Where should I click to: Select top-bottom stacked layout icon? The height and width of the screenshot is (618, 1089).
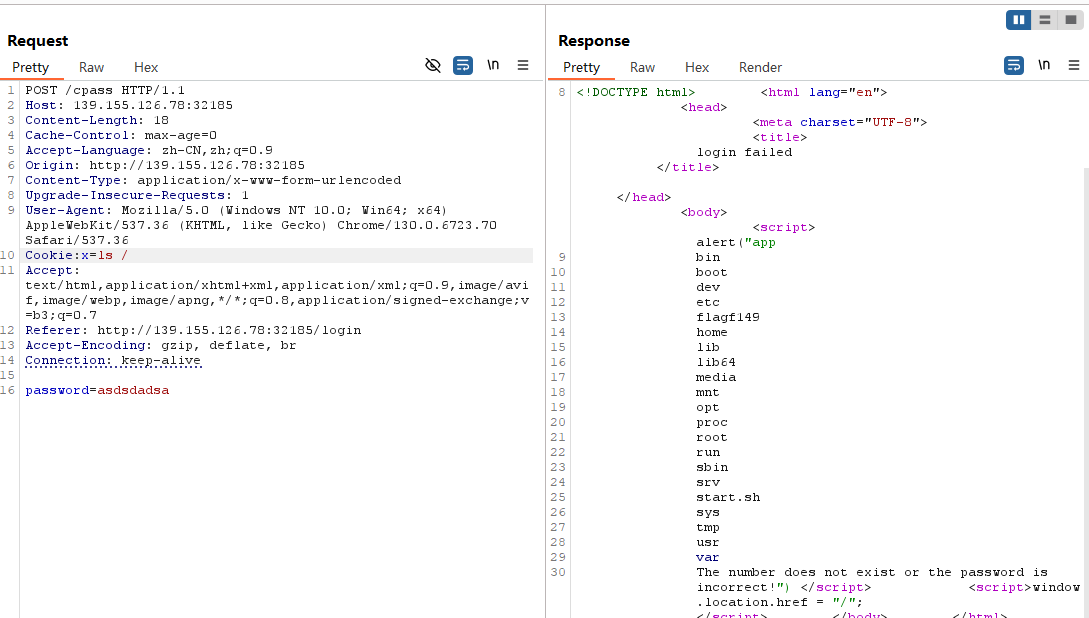tap(1045, 20)
